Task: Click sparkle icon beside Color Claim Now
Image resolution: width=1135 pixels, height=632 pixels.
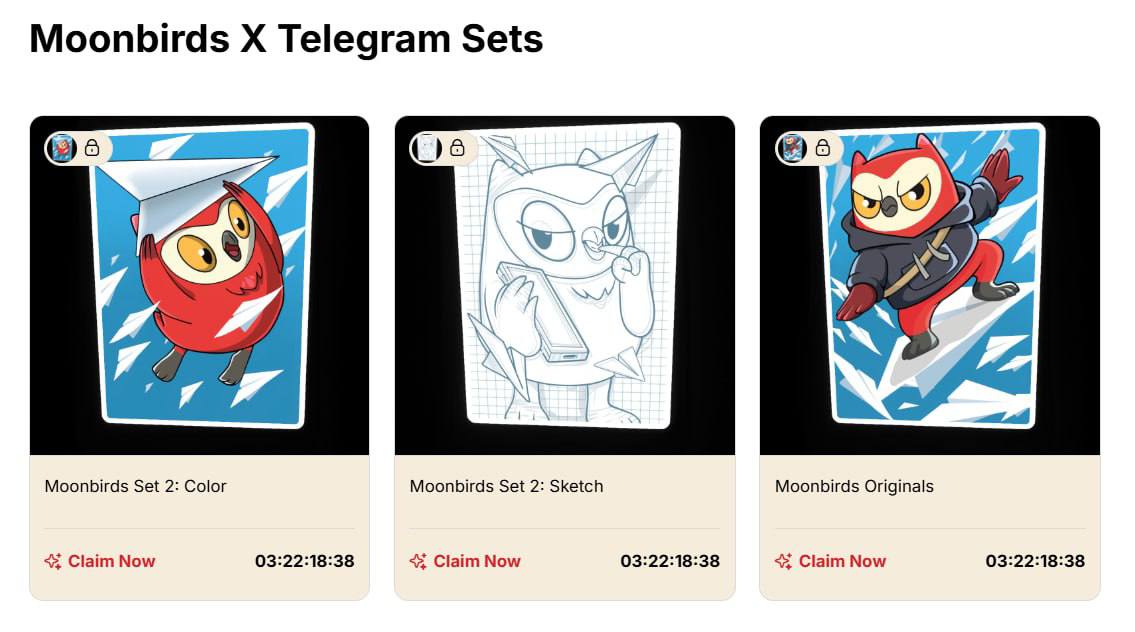Action: (x=53, y=561)
